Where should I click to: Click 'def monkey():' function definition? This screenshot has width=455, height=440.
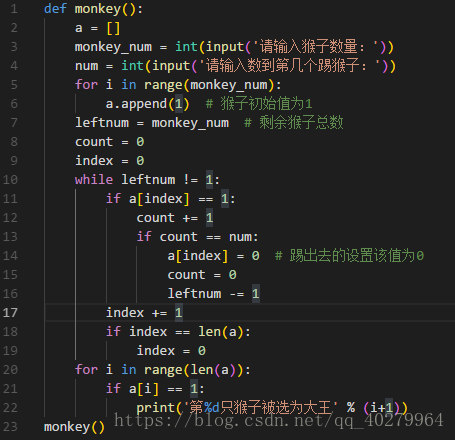tap(93, 9)
